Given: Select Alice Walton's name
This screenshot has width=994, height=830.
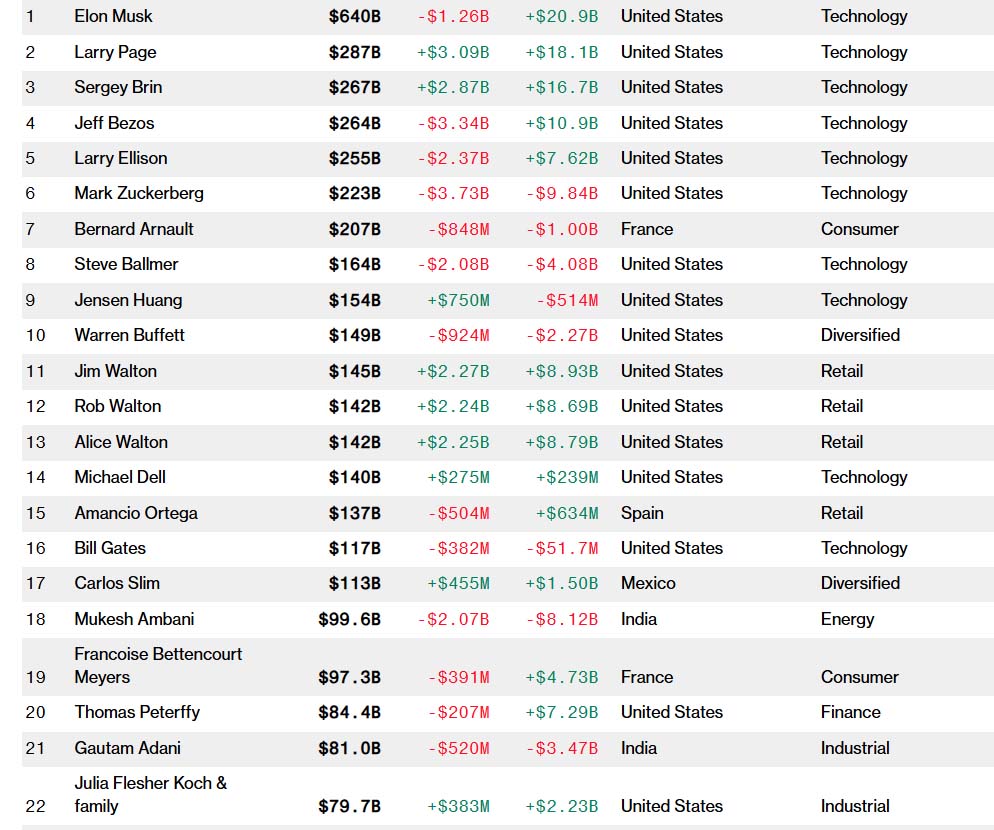Looking at the screenshot, I should click(x=120, y=442).
